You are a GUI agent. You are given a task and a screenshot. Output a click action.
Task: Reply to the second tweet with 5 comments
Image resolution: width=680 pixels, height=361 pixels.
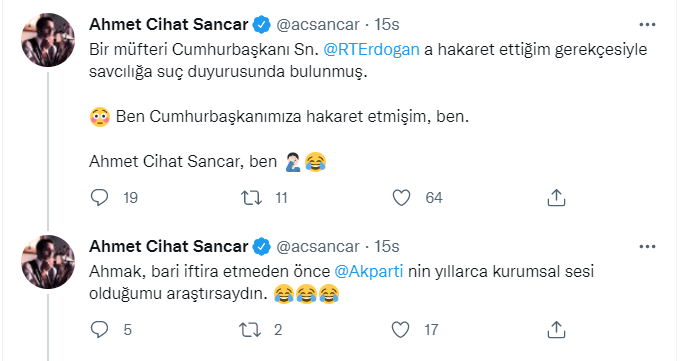tap(99, 329)
